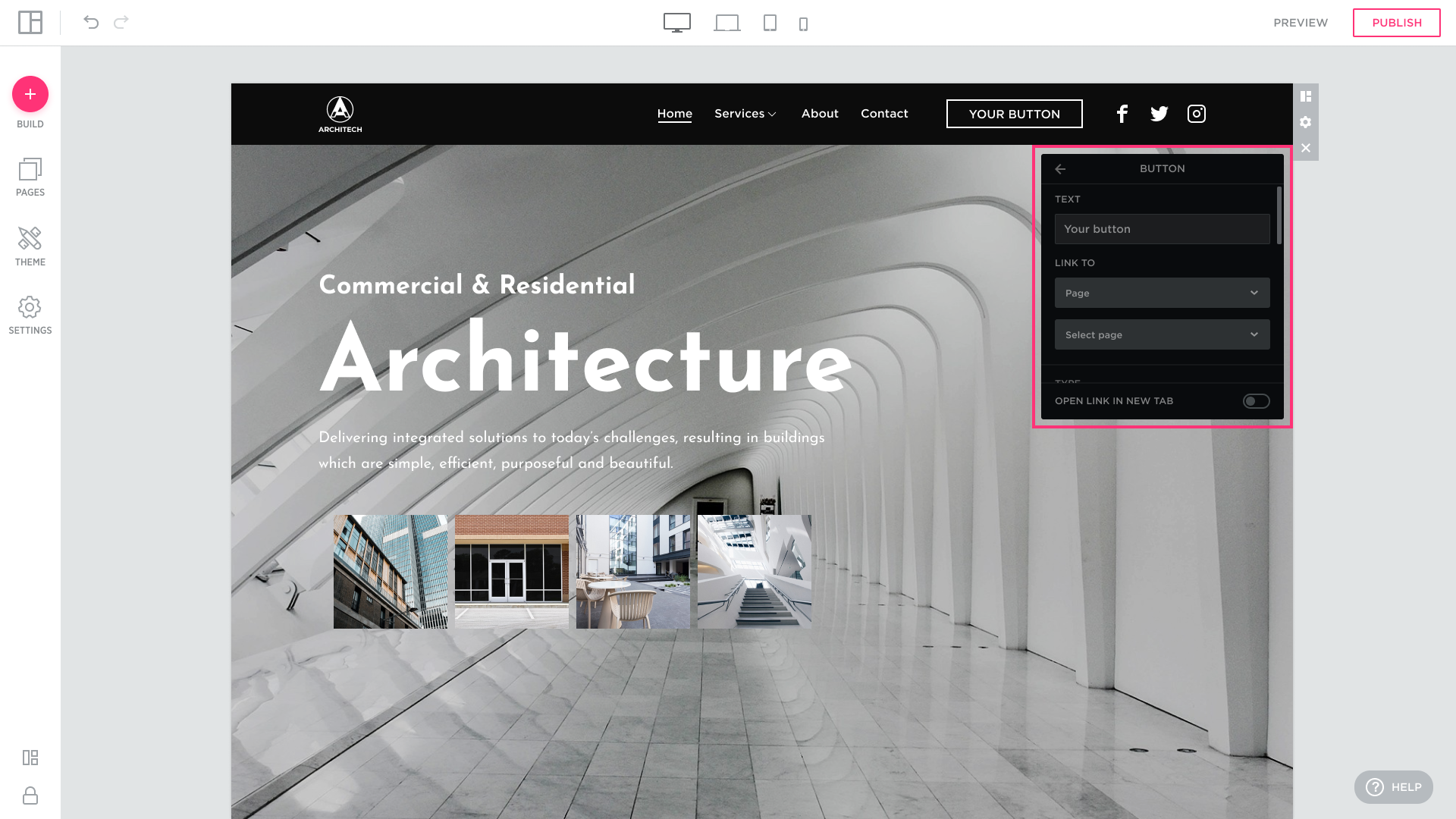This screenshot has height=819, width=1456.
Task: Select laptop device view
Action: click(x=726, y=23)
